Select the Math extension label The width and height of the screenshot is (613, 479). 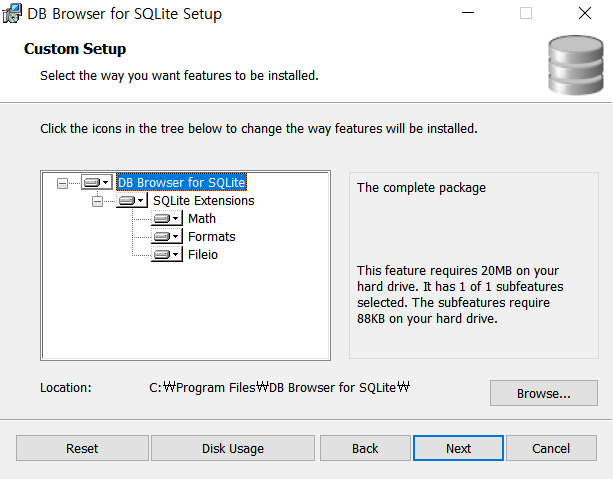[x=202, y=219]
